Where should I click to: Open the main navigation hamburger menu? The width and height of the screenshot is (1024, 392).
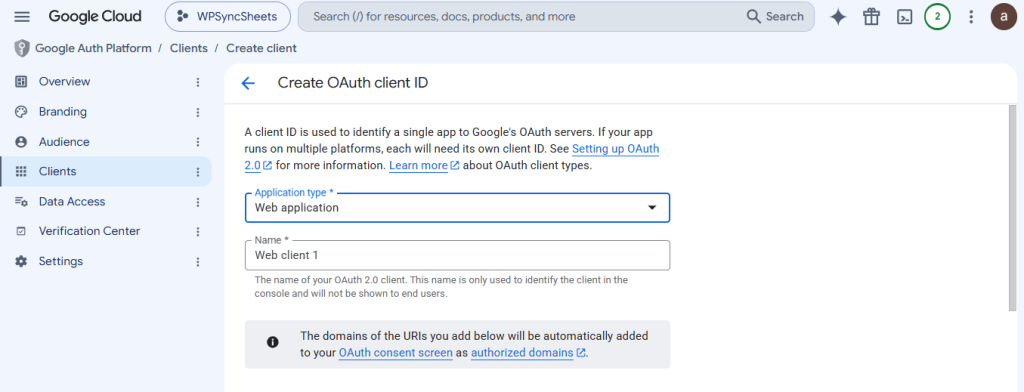coord(22,16)
